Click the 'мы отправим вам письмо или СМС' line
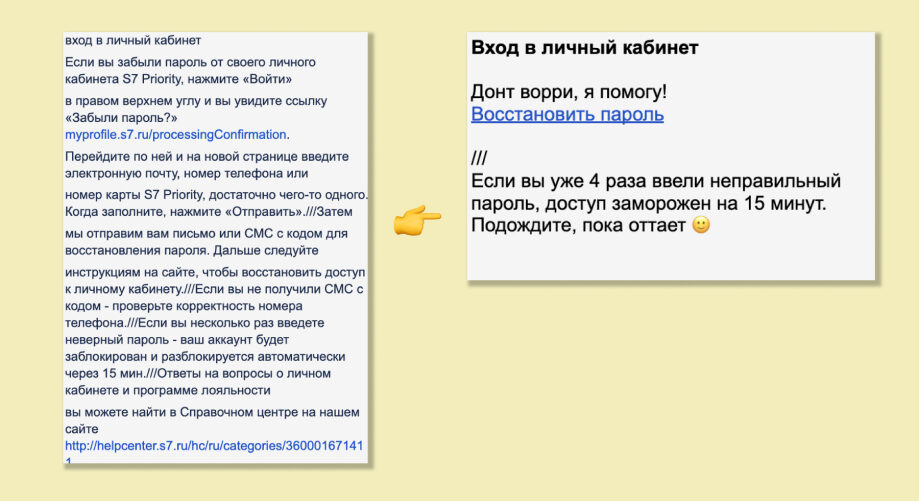This screenshot has height=502, width=919. 206,233
